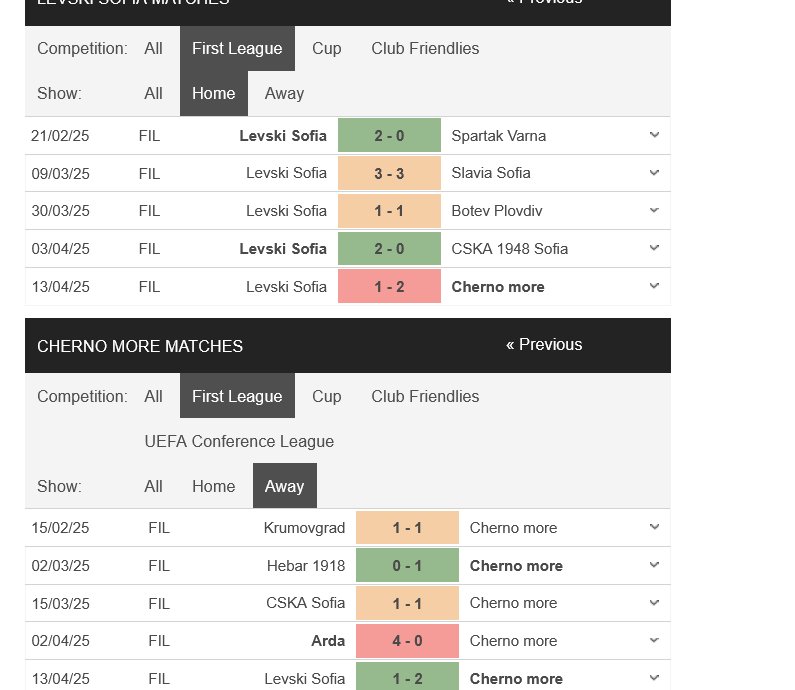Show All venues for Levski Sofia

point(153,94)
